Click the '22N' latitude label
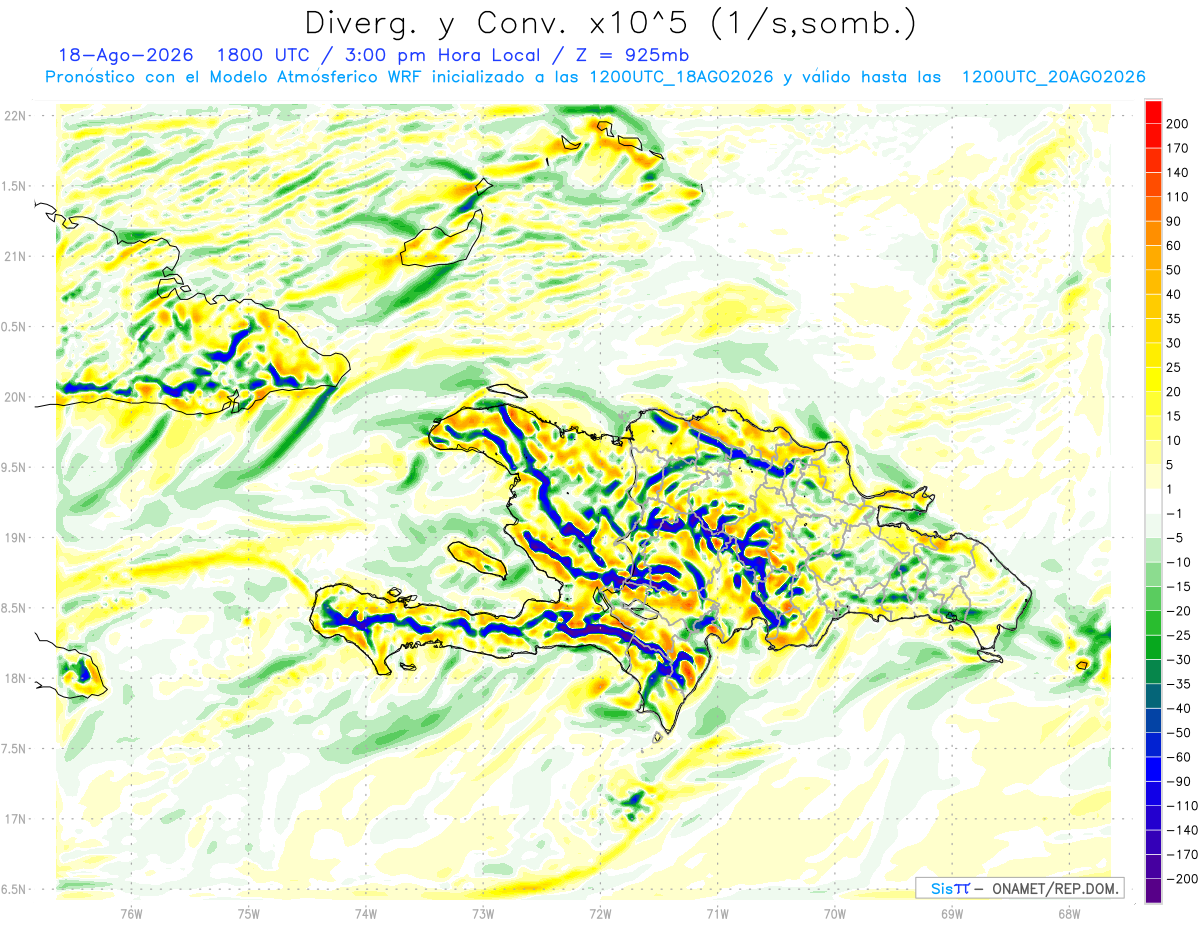Viewport: 1200px width, 927px height. point(16,116)
